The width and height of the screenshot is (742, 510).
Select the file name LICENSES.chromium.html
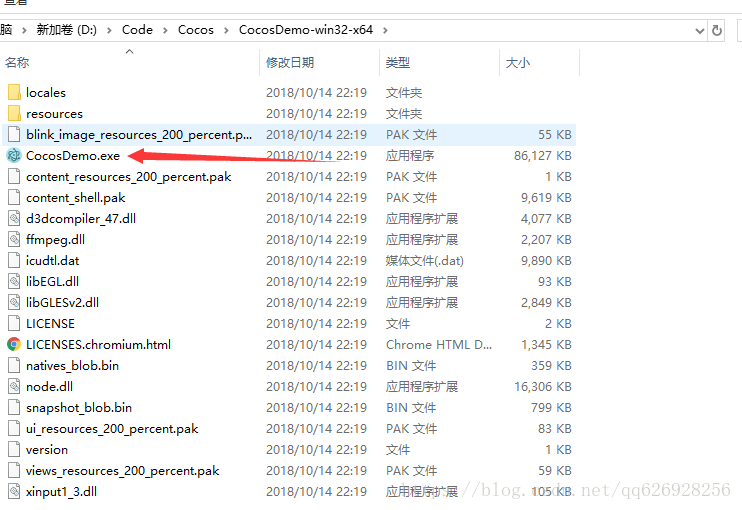pos(98,344)
